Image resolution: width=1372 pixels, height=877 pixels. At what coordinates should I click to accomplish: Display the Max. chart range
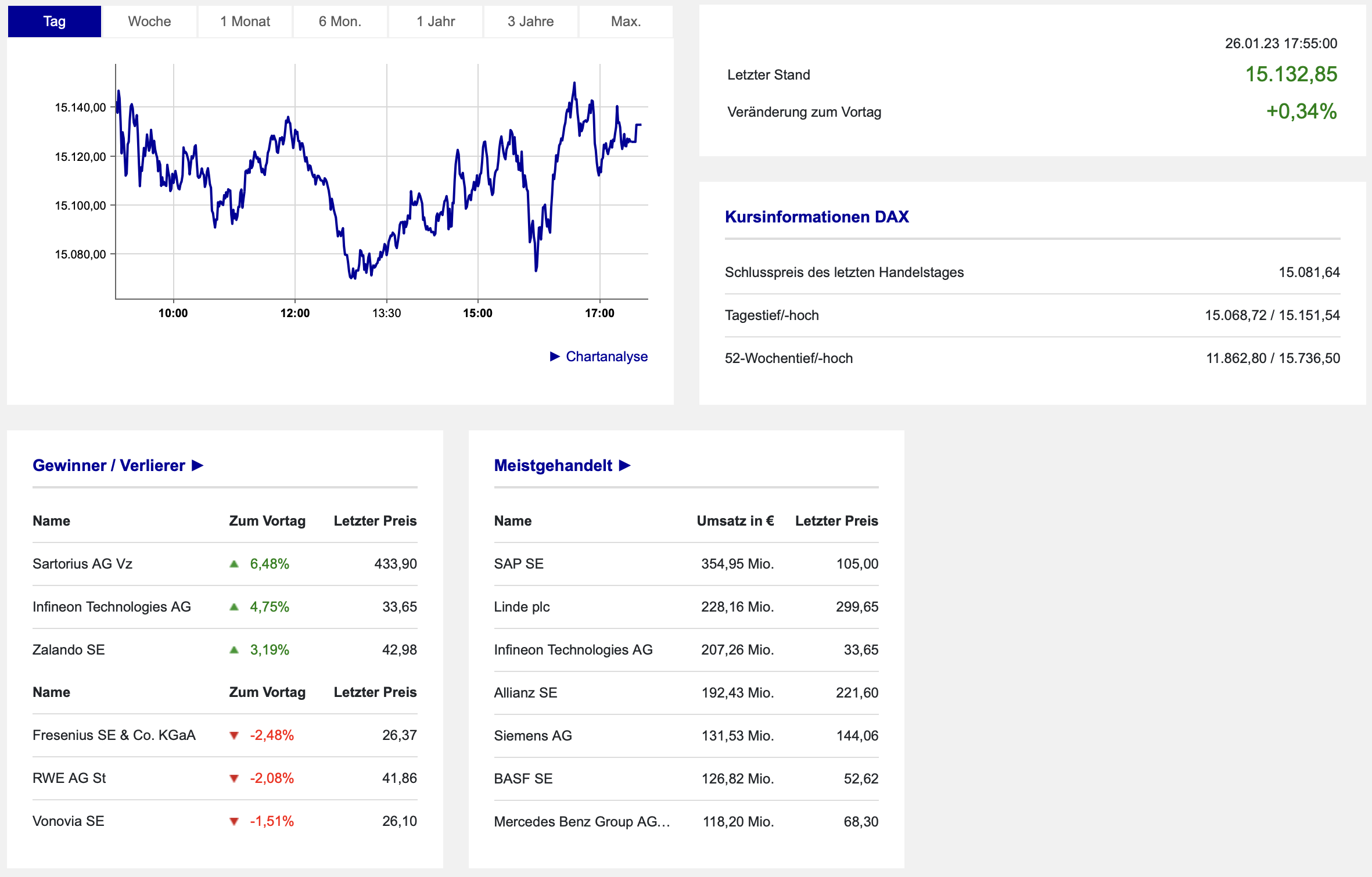point(626,21)
